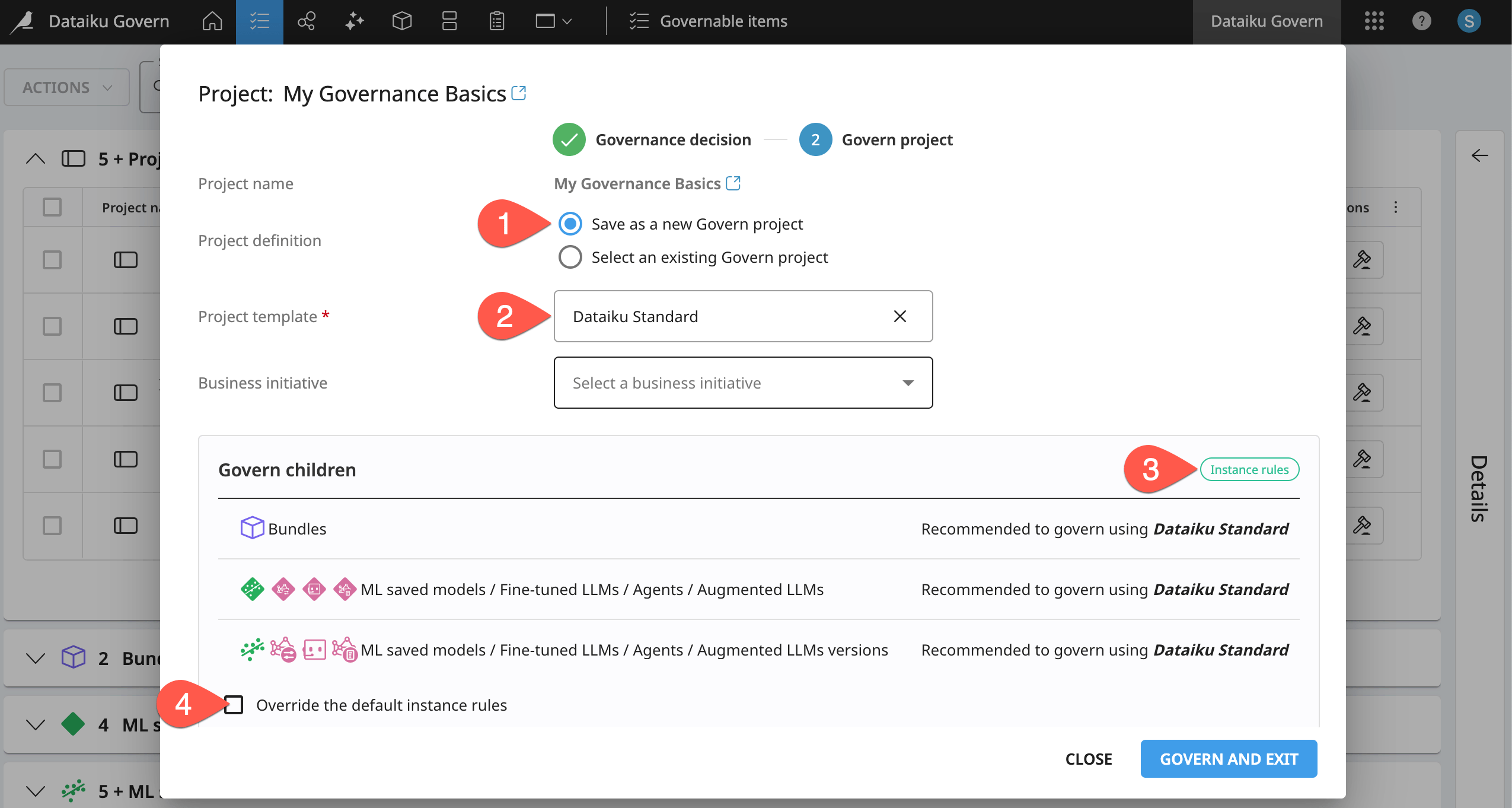Open the ACTIONS dropdown

tap(66, 87)
